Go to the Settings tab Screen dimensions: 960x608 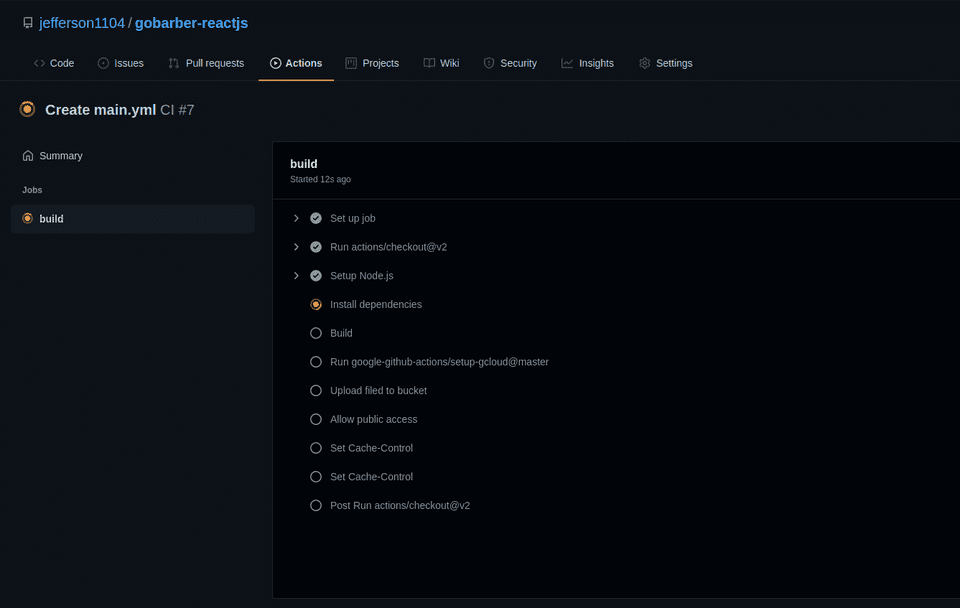tap(666, 63)
